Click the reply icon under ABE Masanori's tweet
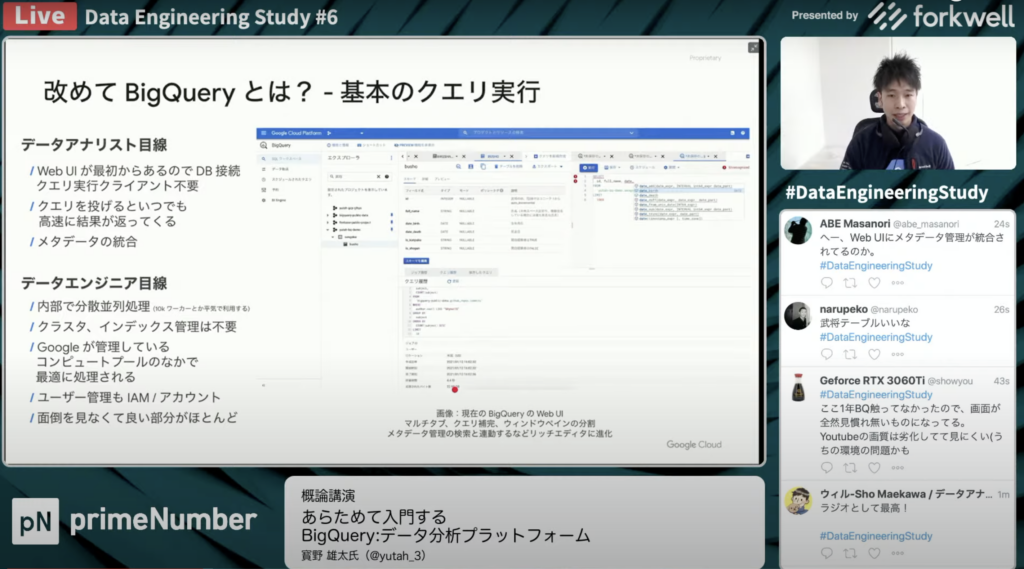Screen dimensions: 1024x569 coord(826,283)
